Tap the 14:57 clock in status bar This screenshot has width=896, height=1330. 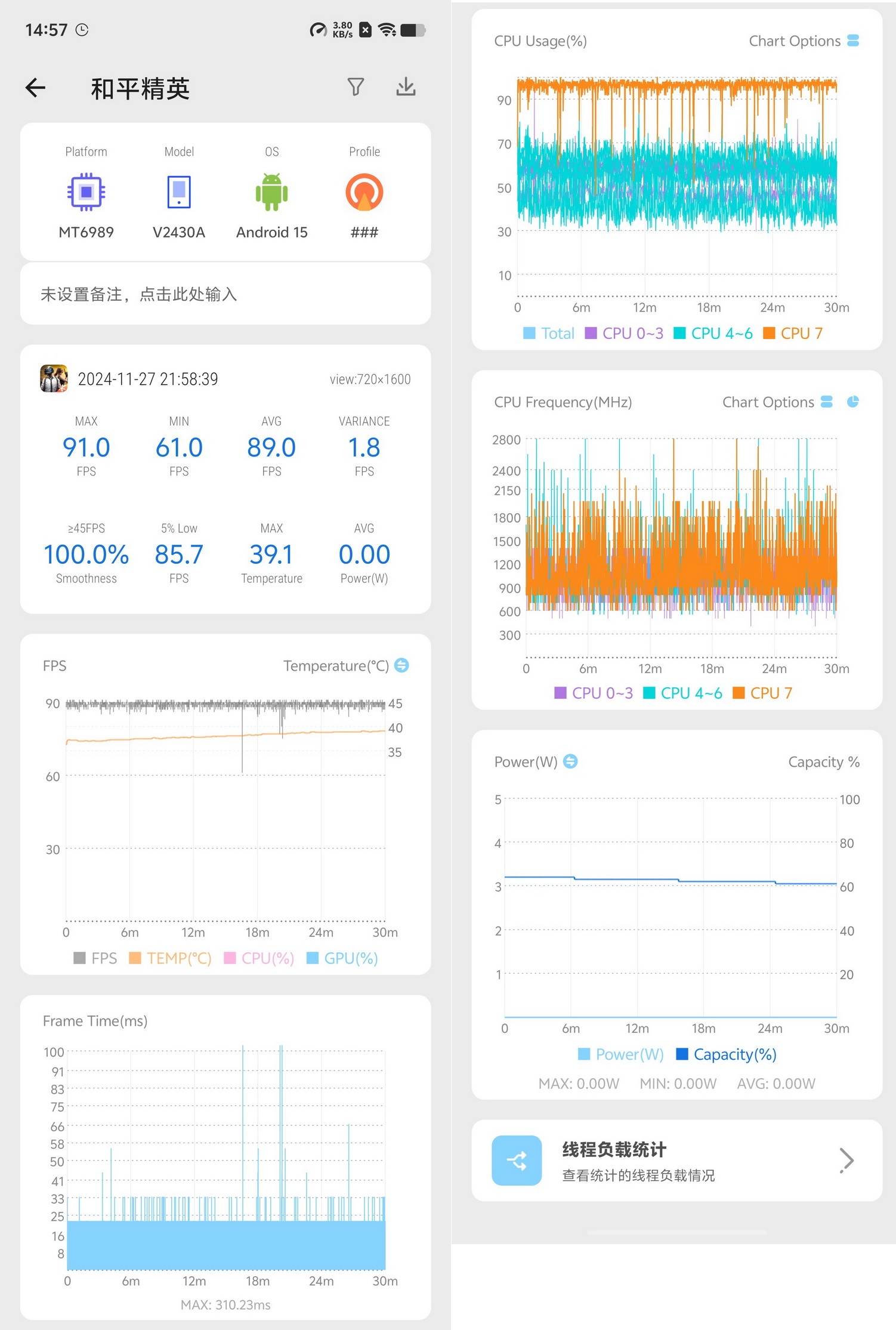click(46, 30)
